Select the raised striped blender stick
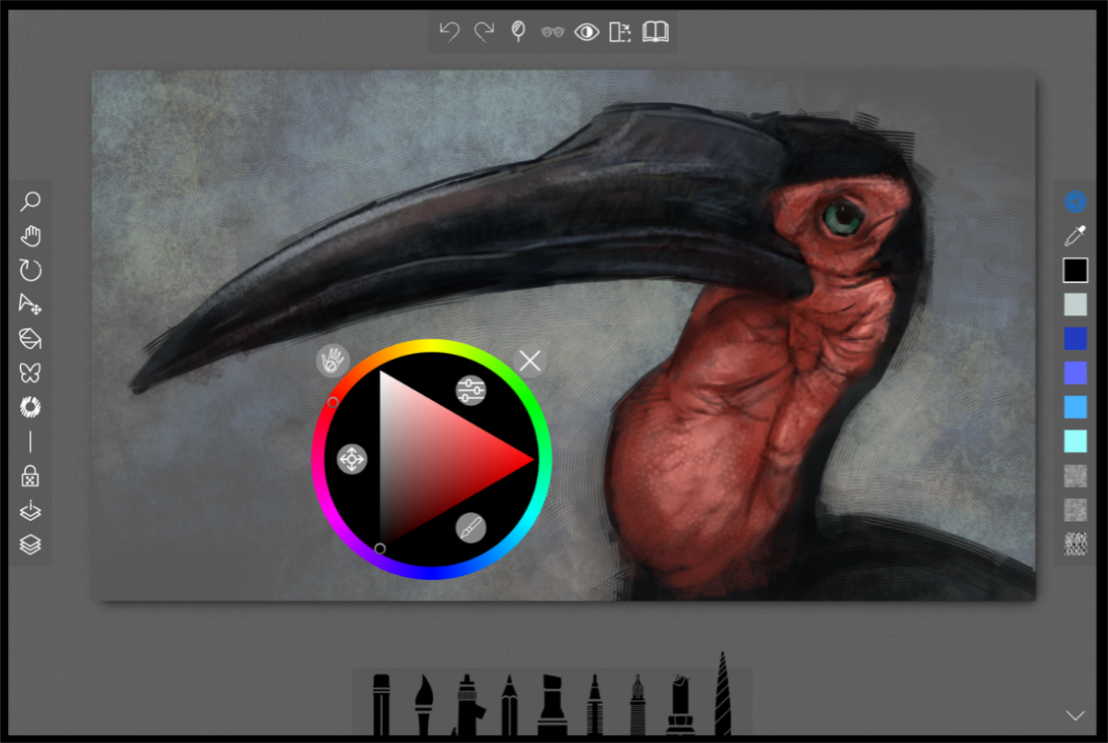Viewport: 1108px width, 743px height. point(722,694)
